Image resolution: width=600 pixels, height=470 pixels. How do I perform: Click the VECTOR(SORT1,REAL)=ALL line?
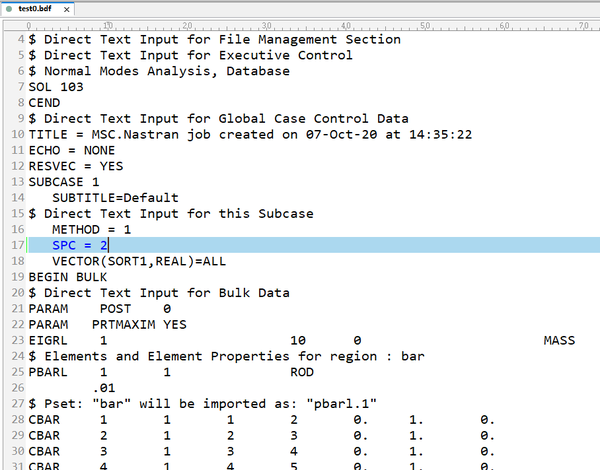click(x=139, y=261)
